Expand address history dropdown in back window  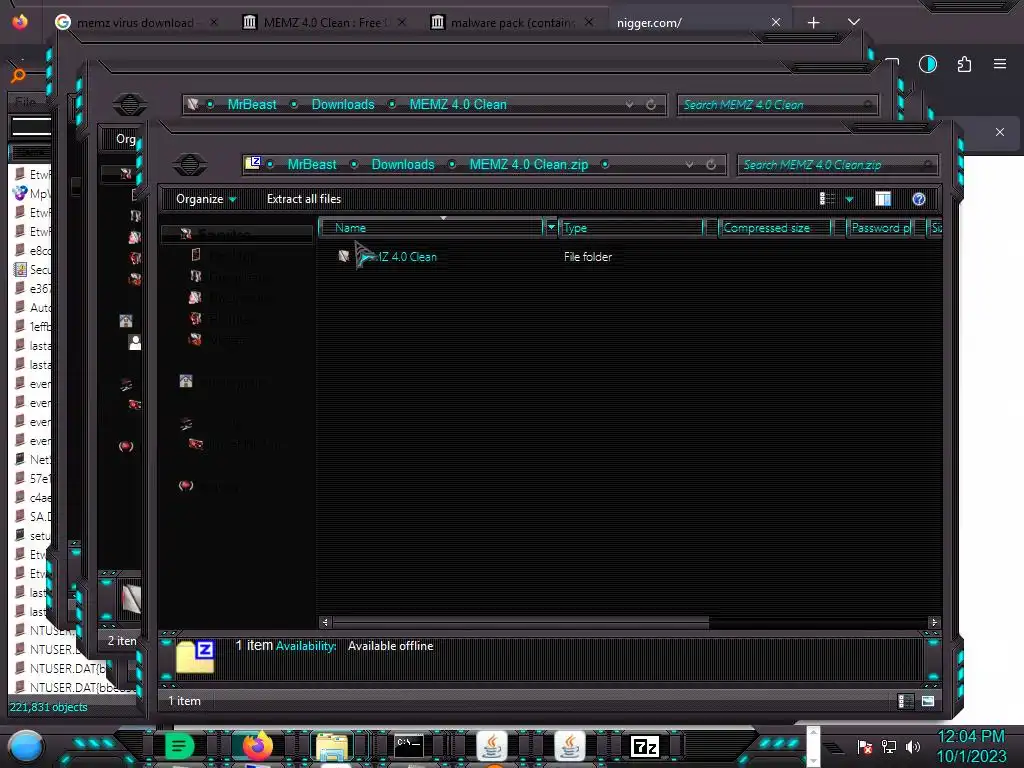tap(629, 104)
